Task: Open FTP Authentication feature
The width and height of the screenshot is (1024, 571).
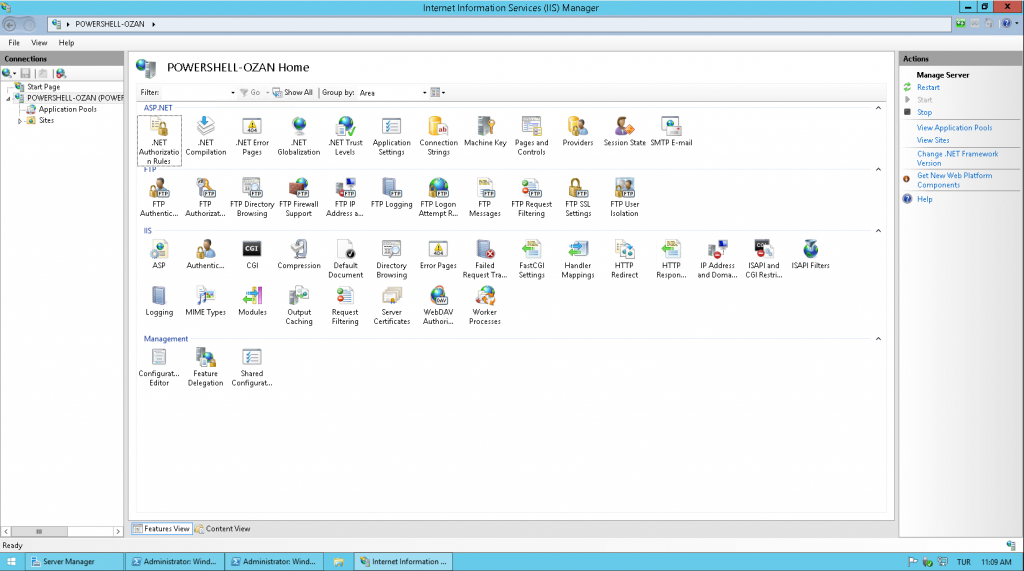Action: point(159,198)
